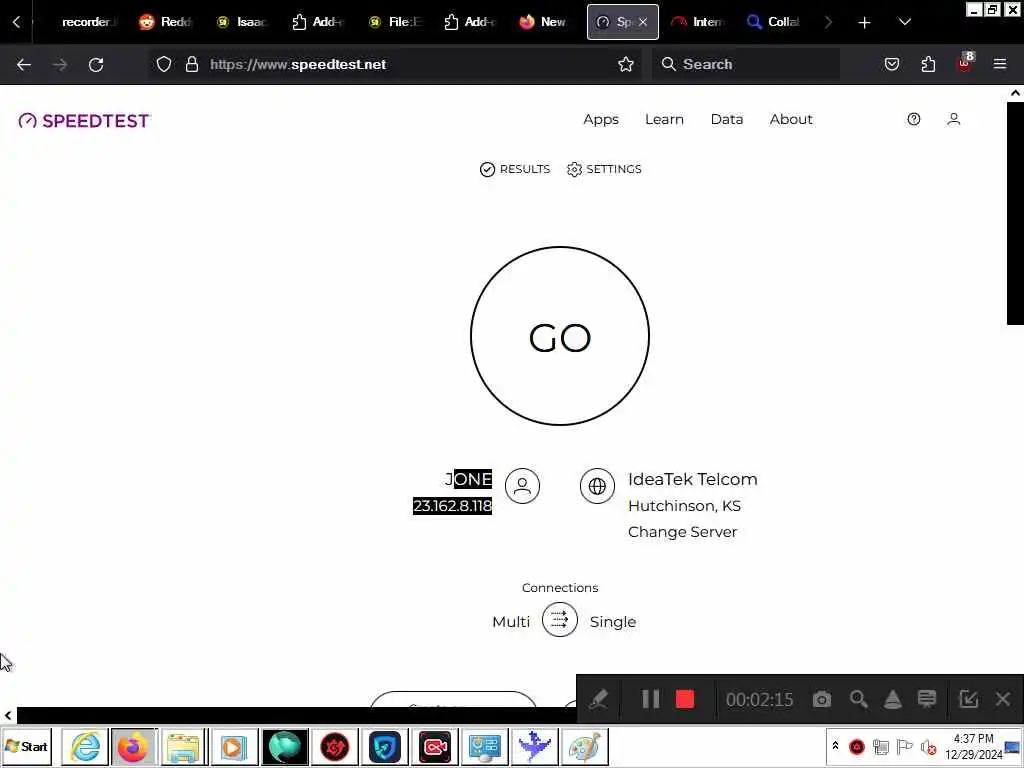Open the Apps menu
1024x768 pixels.
(601, 120)
